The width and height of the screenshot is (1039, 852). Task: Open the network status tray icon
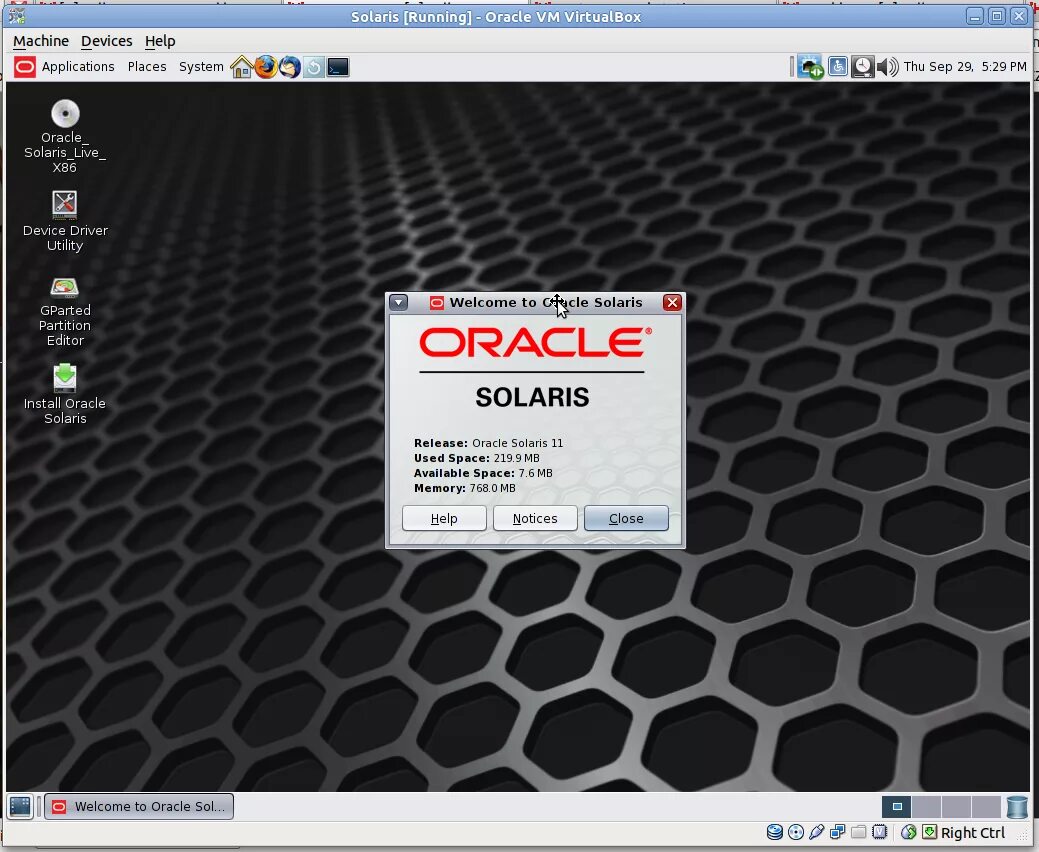(x=810, y=67)
